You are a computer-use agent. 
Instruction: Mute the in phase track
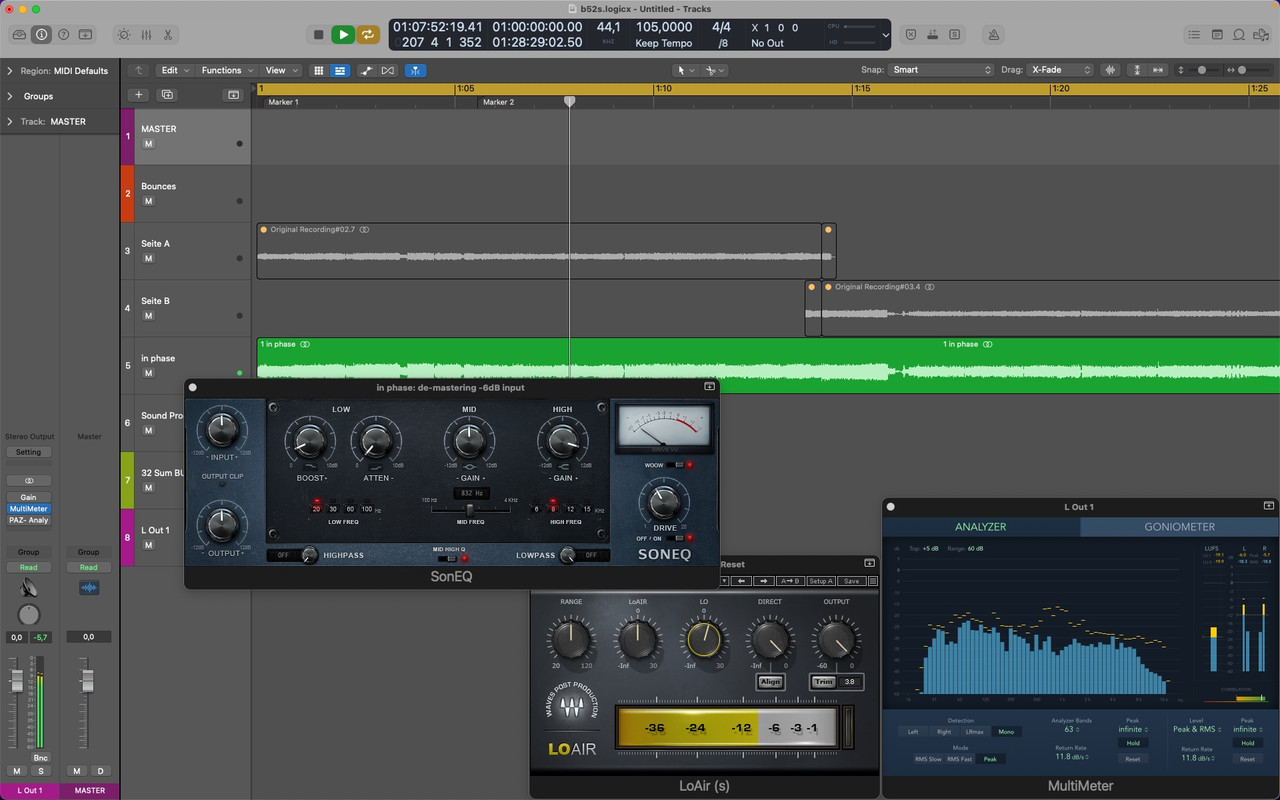tap(148, 373)
